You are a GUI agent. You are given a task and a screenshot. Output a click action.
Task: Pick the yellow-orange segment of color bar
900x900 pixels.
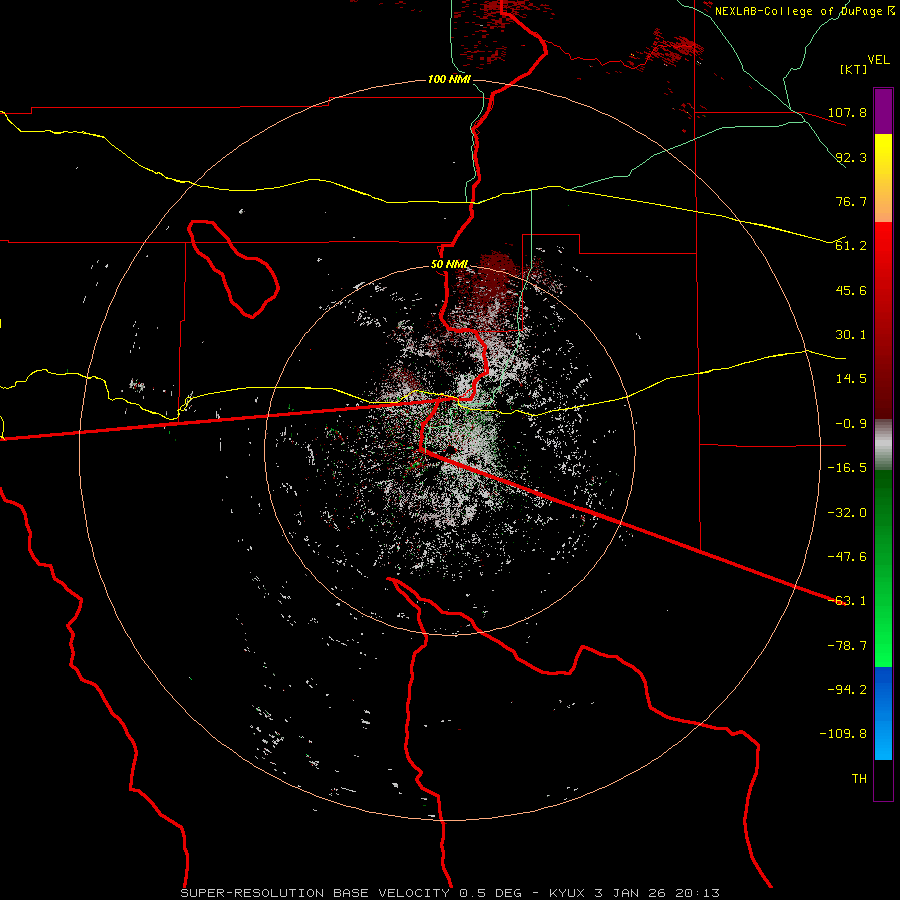(x=883, y=178)
